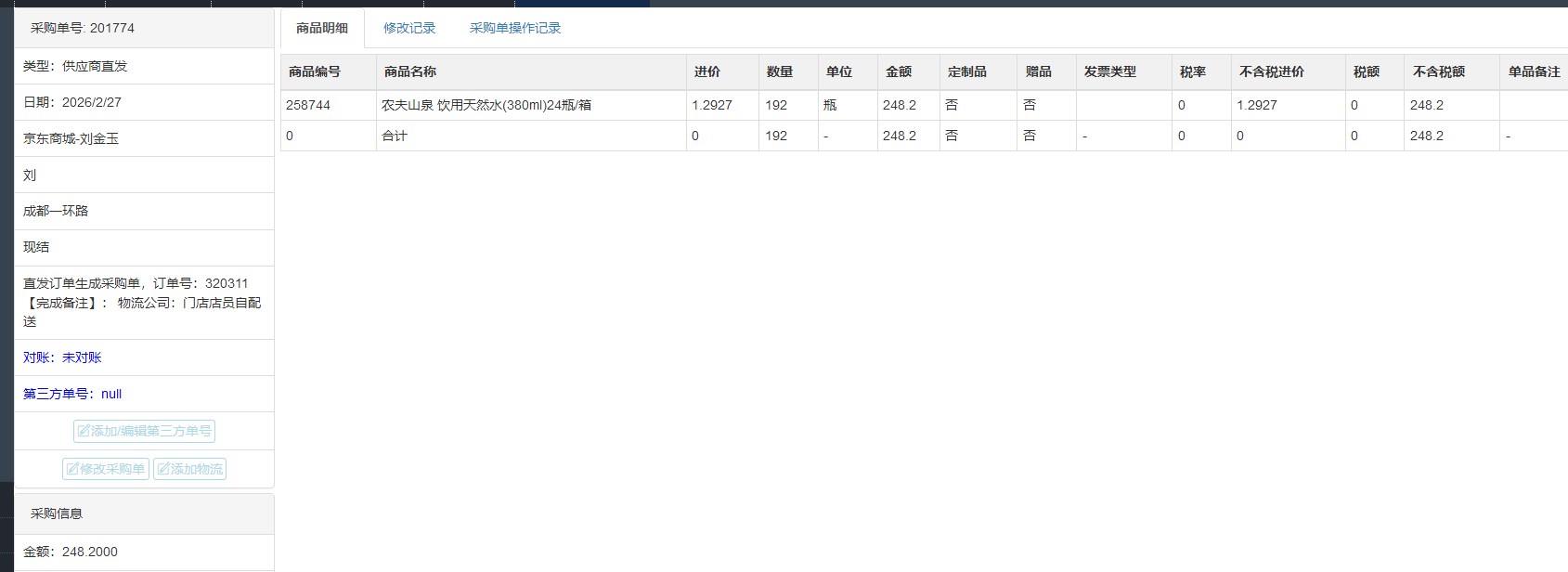Click the 采购单号: 201774 panel heading

tap(83, 28)
